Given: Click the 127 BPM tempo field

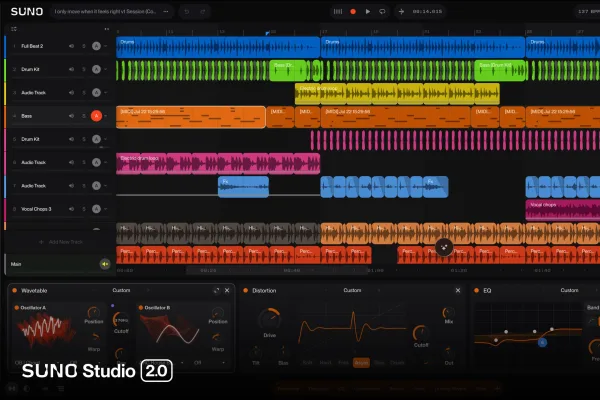Looking at the screenshot, I should point(589,11).
